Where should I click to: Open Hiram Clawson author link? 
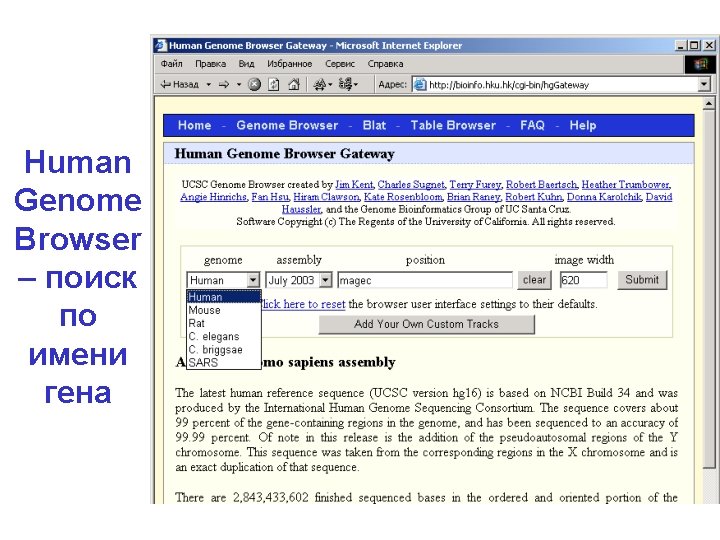point(326,197)
